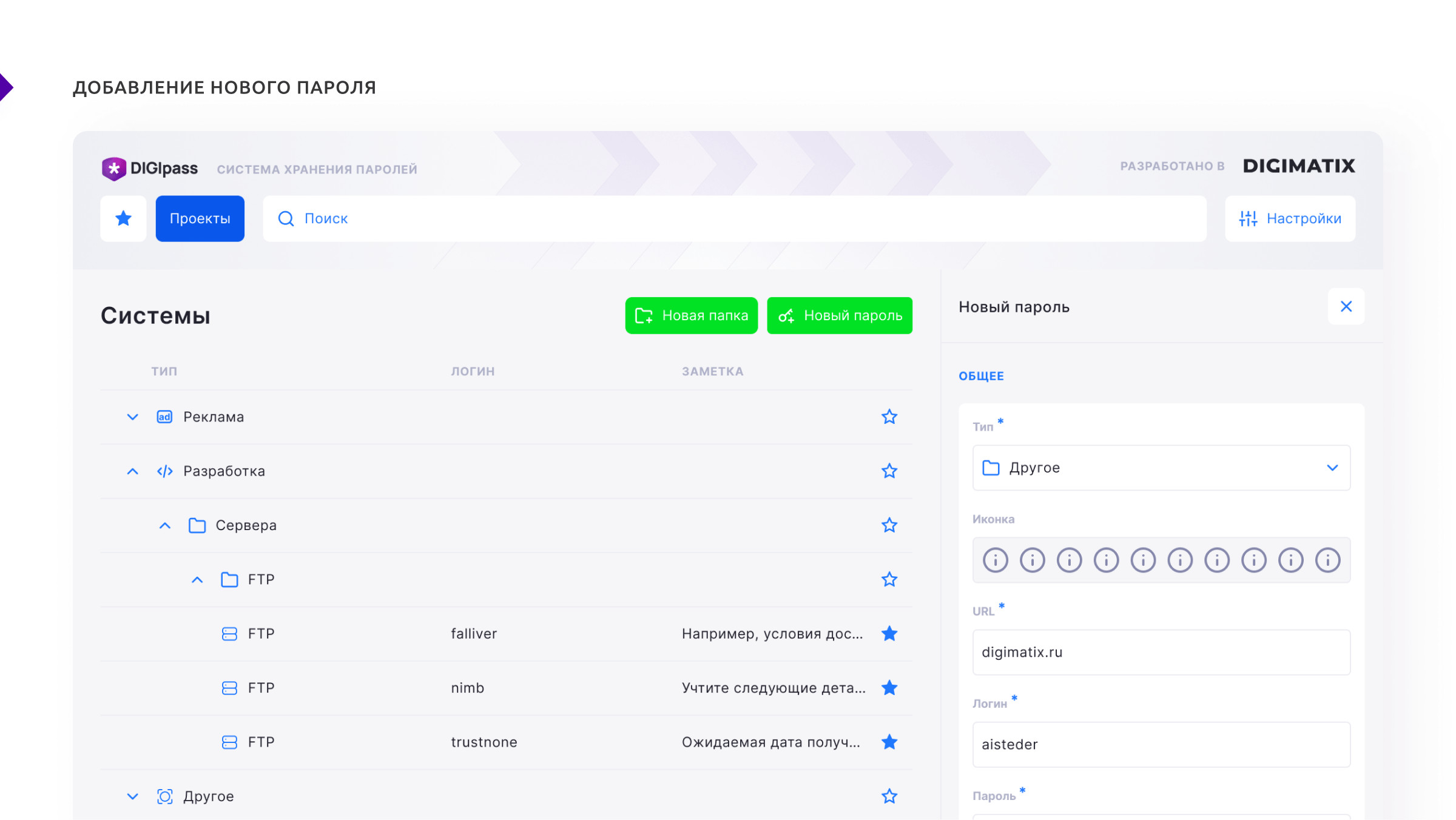Screen dimensions: 1456x820
Task: Collapse the Сервера folder chevron
Action: click(x=164, y=525)
